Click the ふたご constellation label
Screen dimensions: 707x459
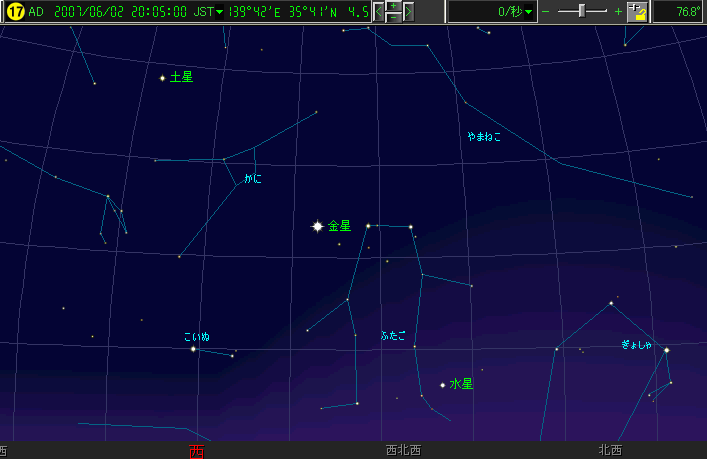tap(393, 336)
